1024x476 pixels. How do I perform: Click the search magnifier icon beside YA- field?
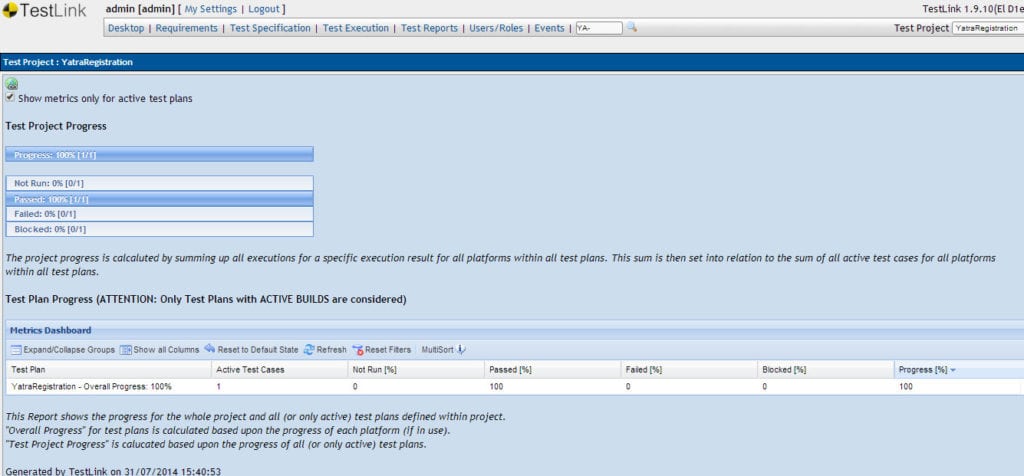[x=632, y=27]
